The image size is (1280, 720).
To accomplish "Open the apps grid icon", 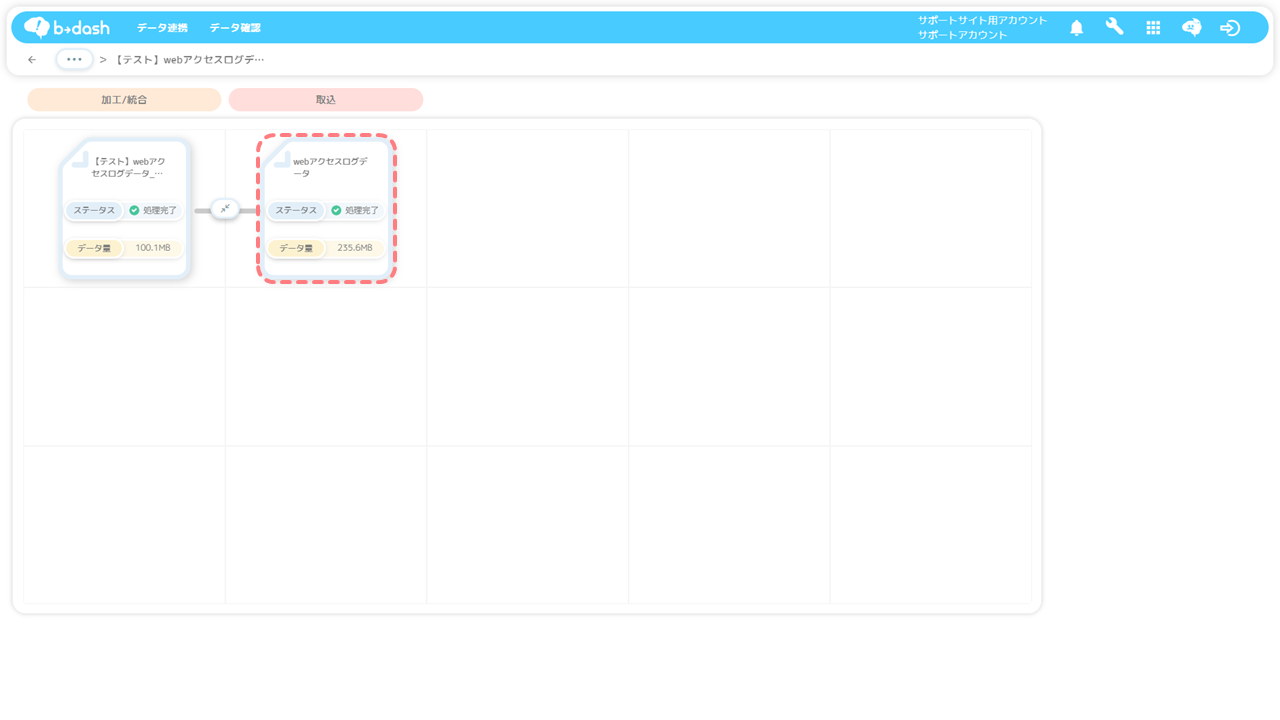I will click(1153, 28).
